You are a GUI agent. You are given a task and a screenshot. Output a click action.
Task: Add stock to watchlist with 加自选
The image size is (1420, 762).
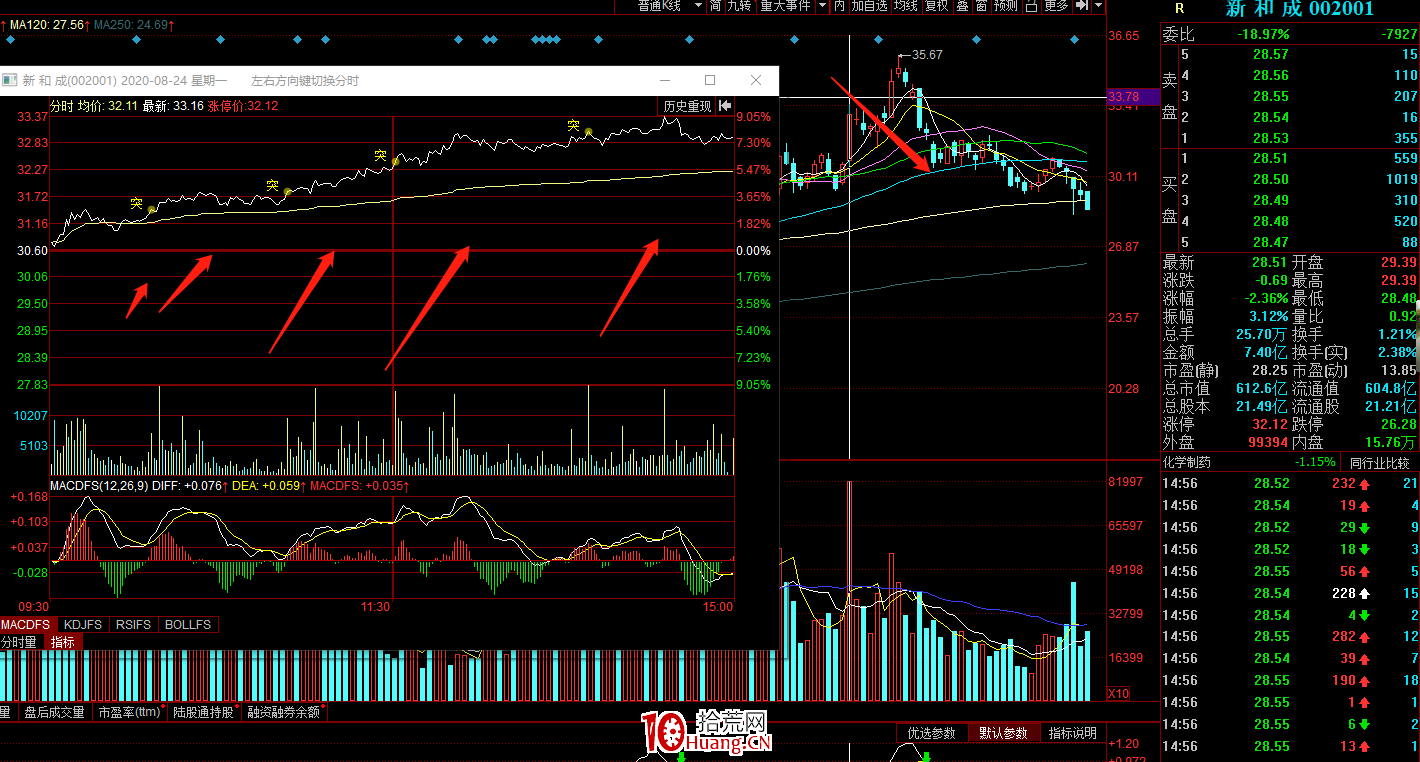[x=869, y=6]
